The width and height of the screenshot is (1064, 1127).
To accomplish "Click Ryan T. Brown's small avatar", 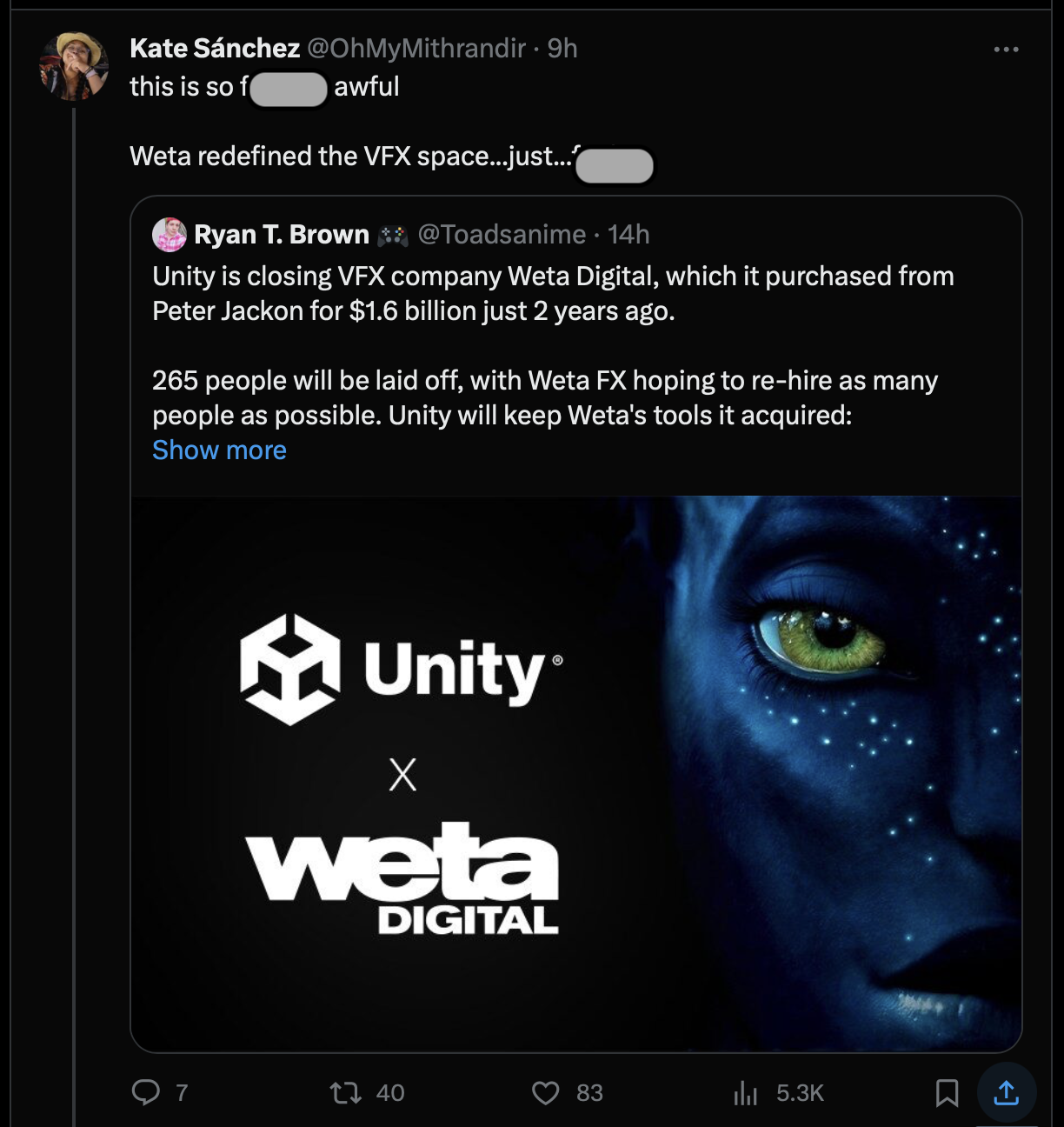I will tap(170, 235).
